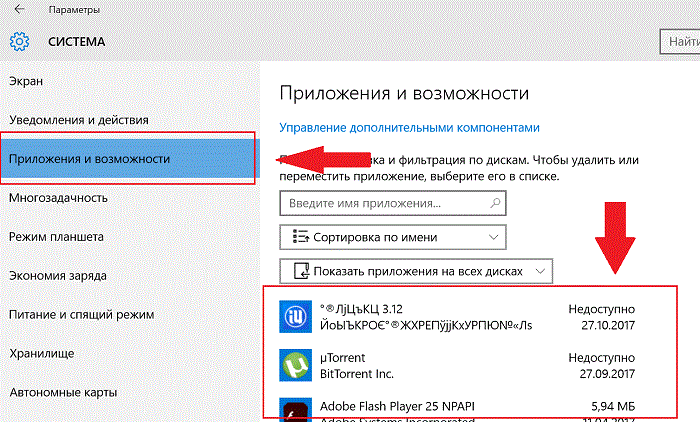Viewport: 700px width, 422px height.
Task: Click the µTorrent app icon
Action: (296, 365)
